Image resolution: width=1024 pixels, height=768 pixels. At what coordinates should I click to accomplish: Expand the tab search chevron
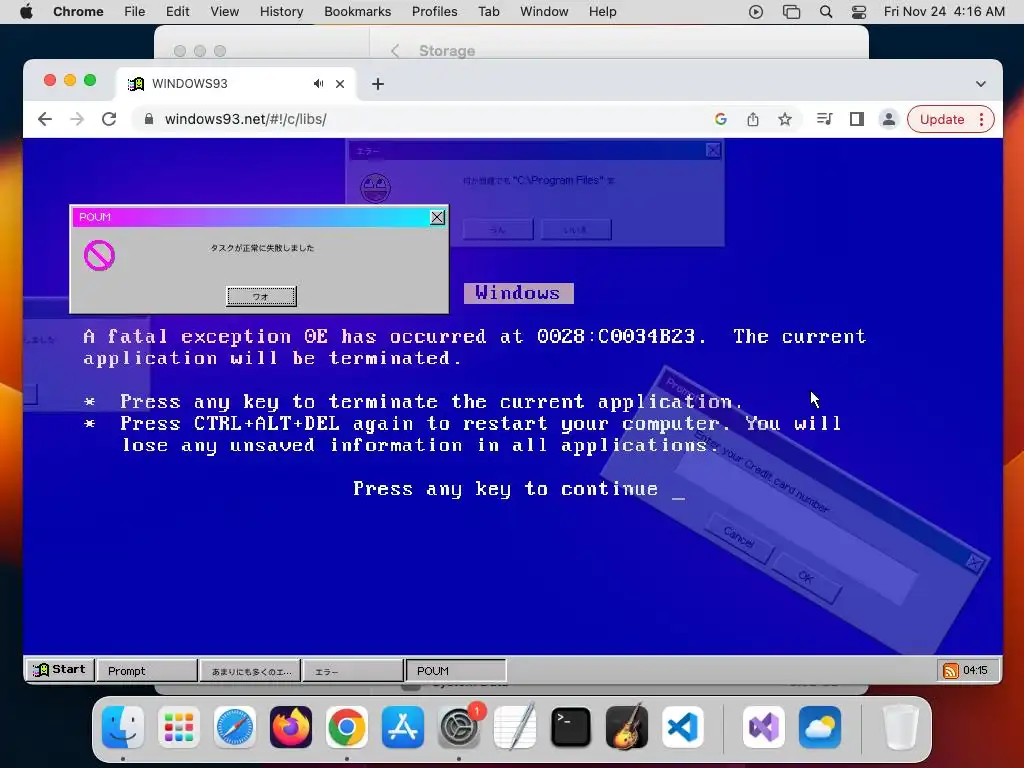tap(980, 84)
